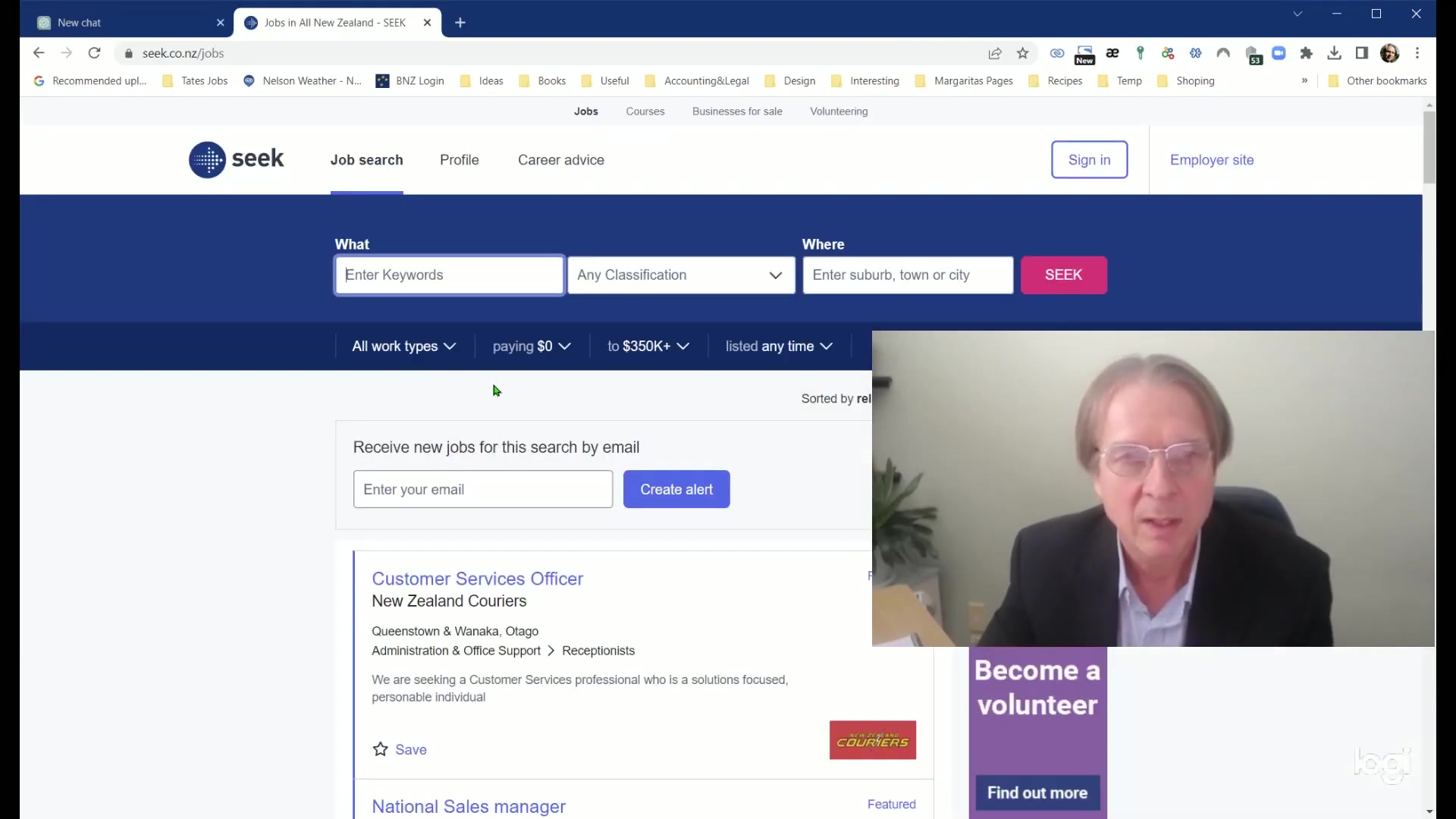Show more bookmarks with the double chevron
Screen dimensions: 1456x819
tap(1304, 80)
